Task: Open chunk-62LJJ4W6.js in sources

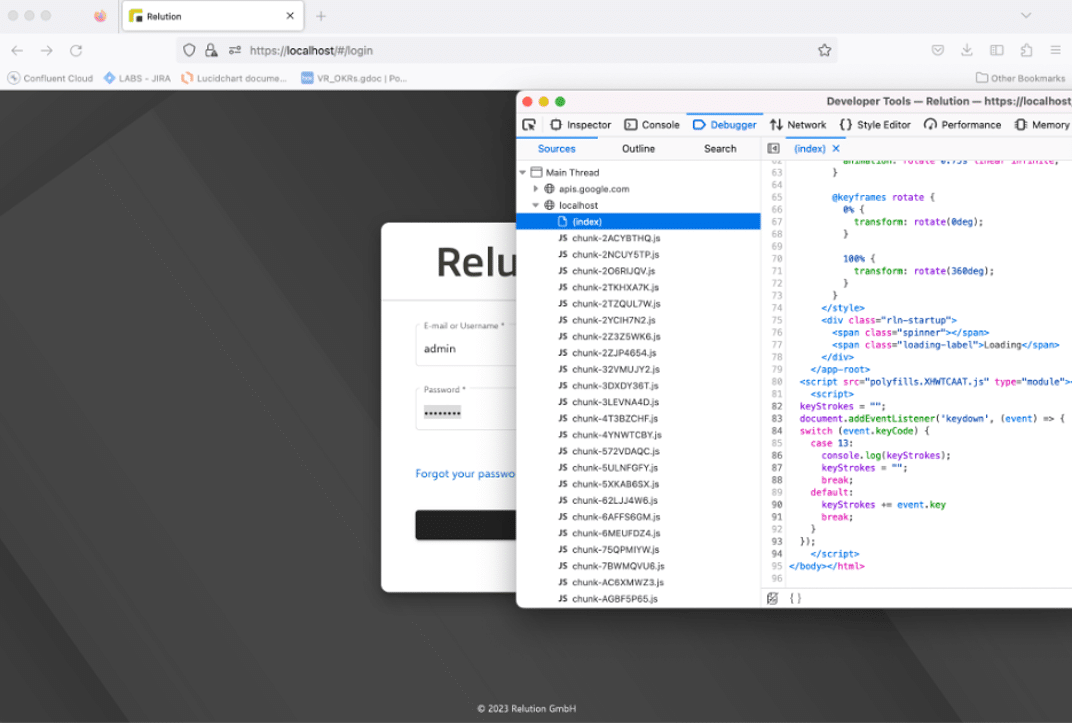Action: 615,500
